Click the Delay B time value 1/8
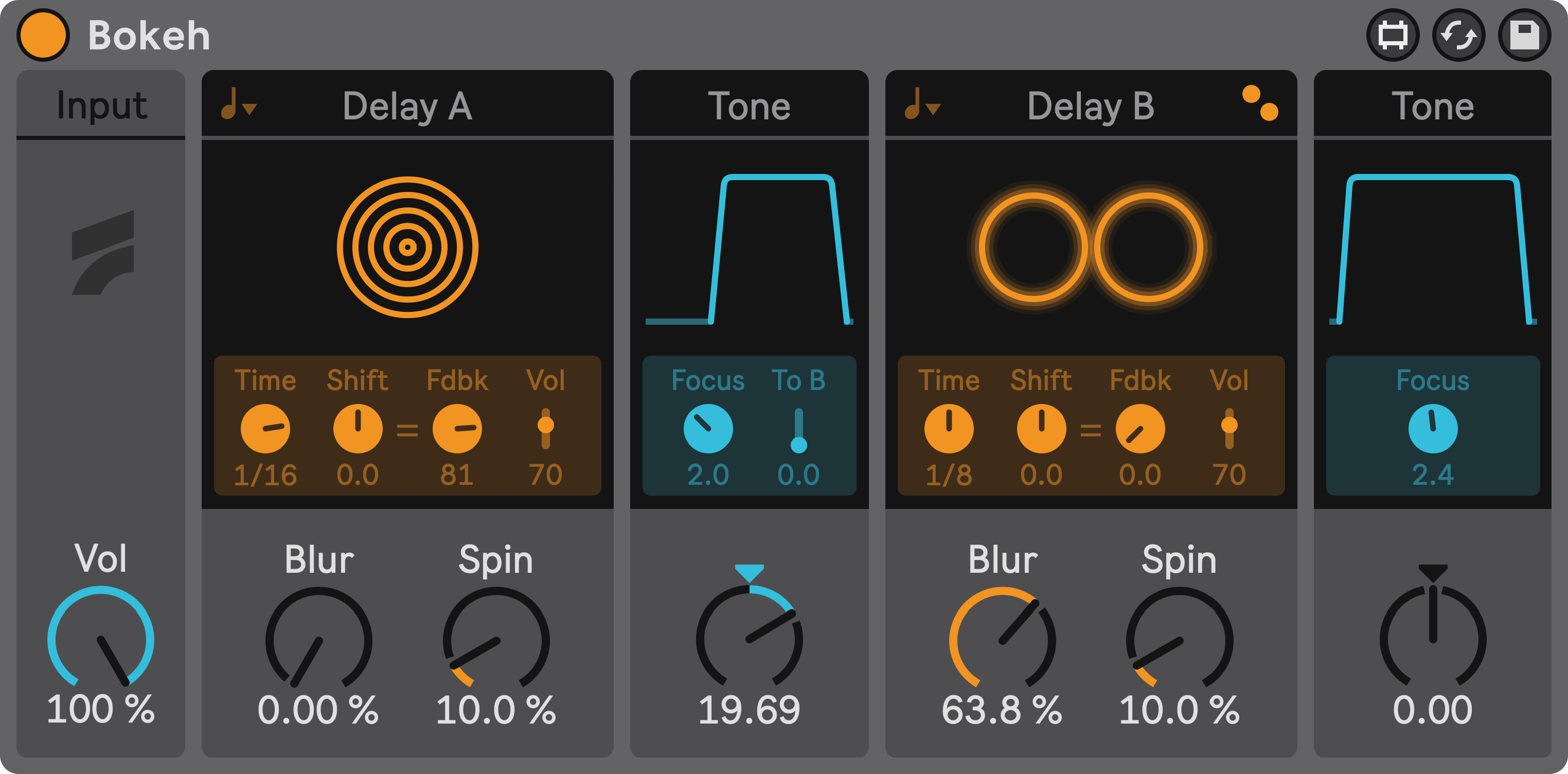1568x774 pixels. click(949, 474)
